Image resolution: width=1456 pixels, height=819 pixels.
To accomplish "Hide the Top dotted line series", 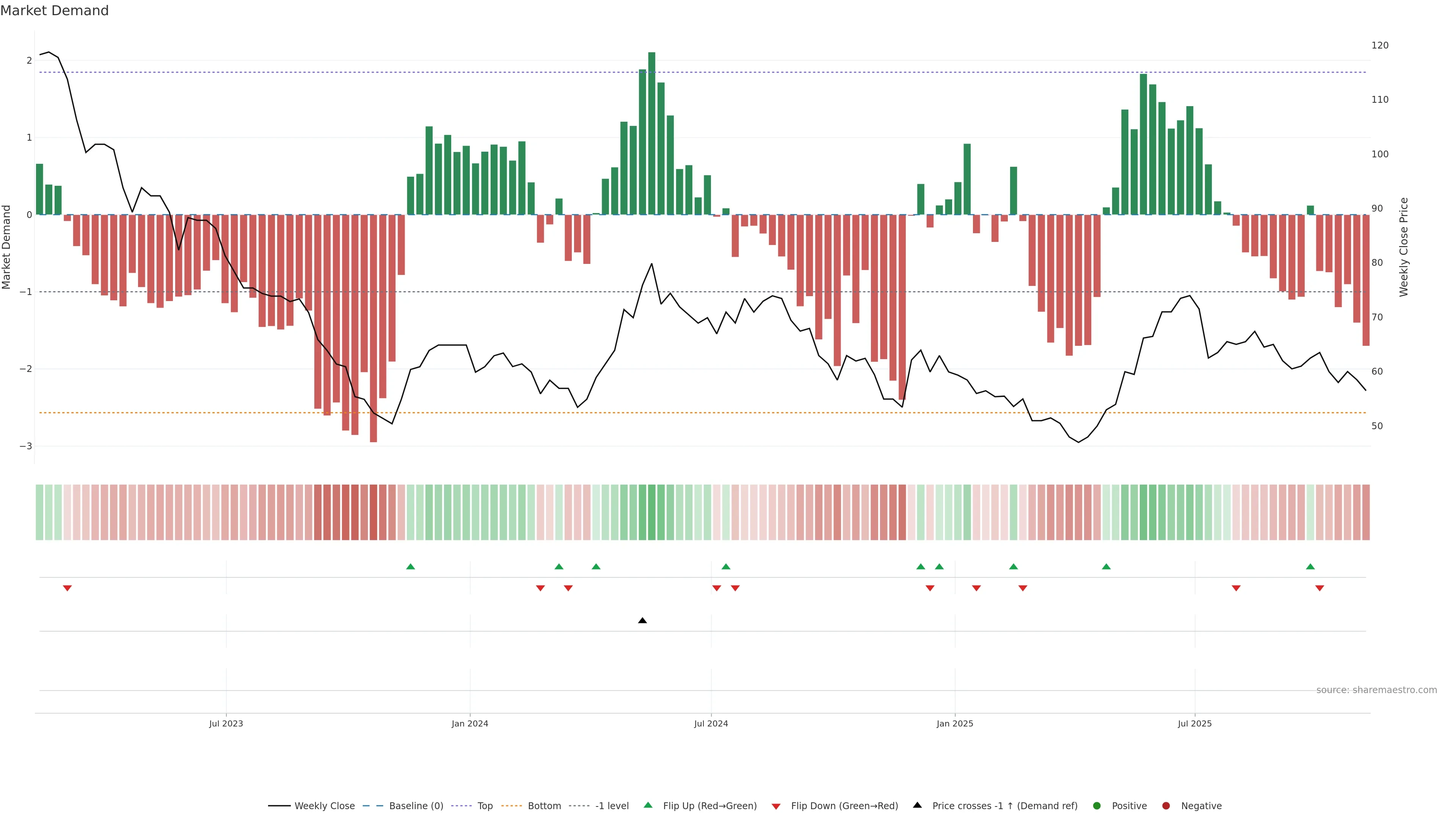I will pos(485,806).
